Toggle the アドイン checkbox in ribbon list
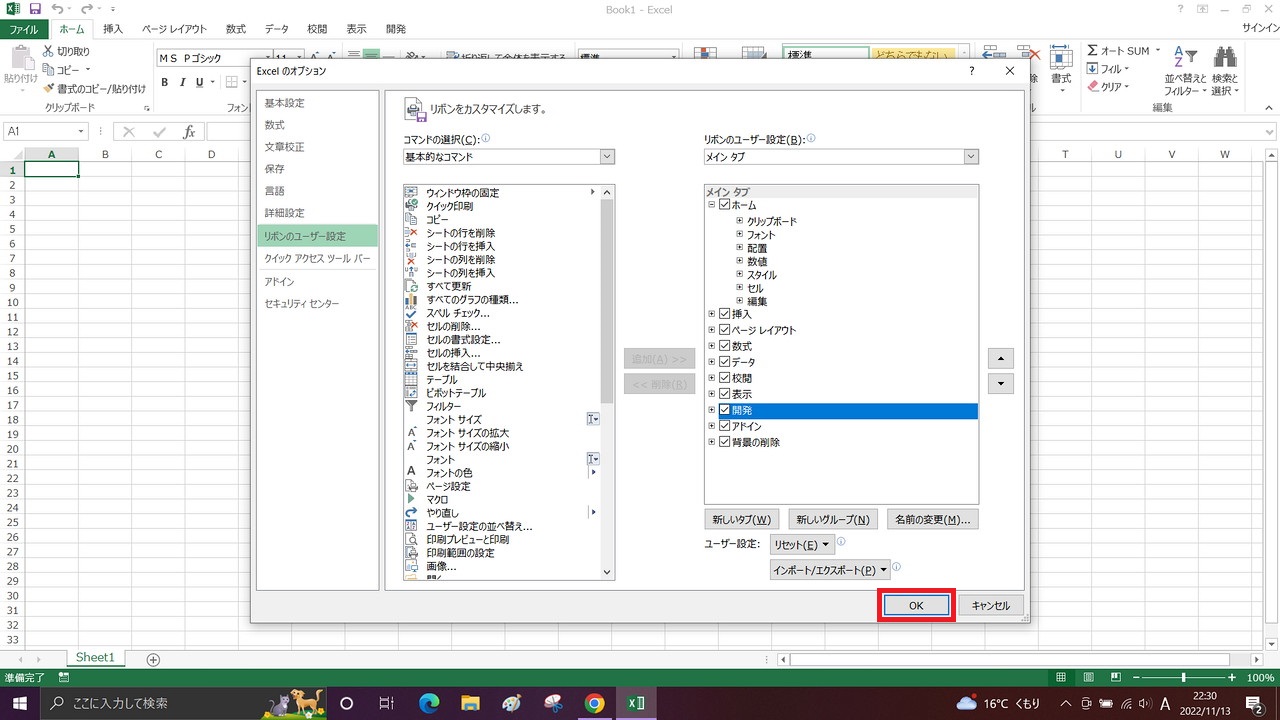This screenshot has width=1280, height=720. coord(725,426)
